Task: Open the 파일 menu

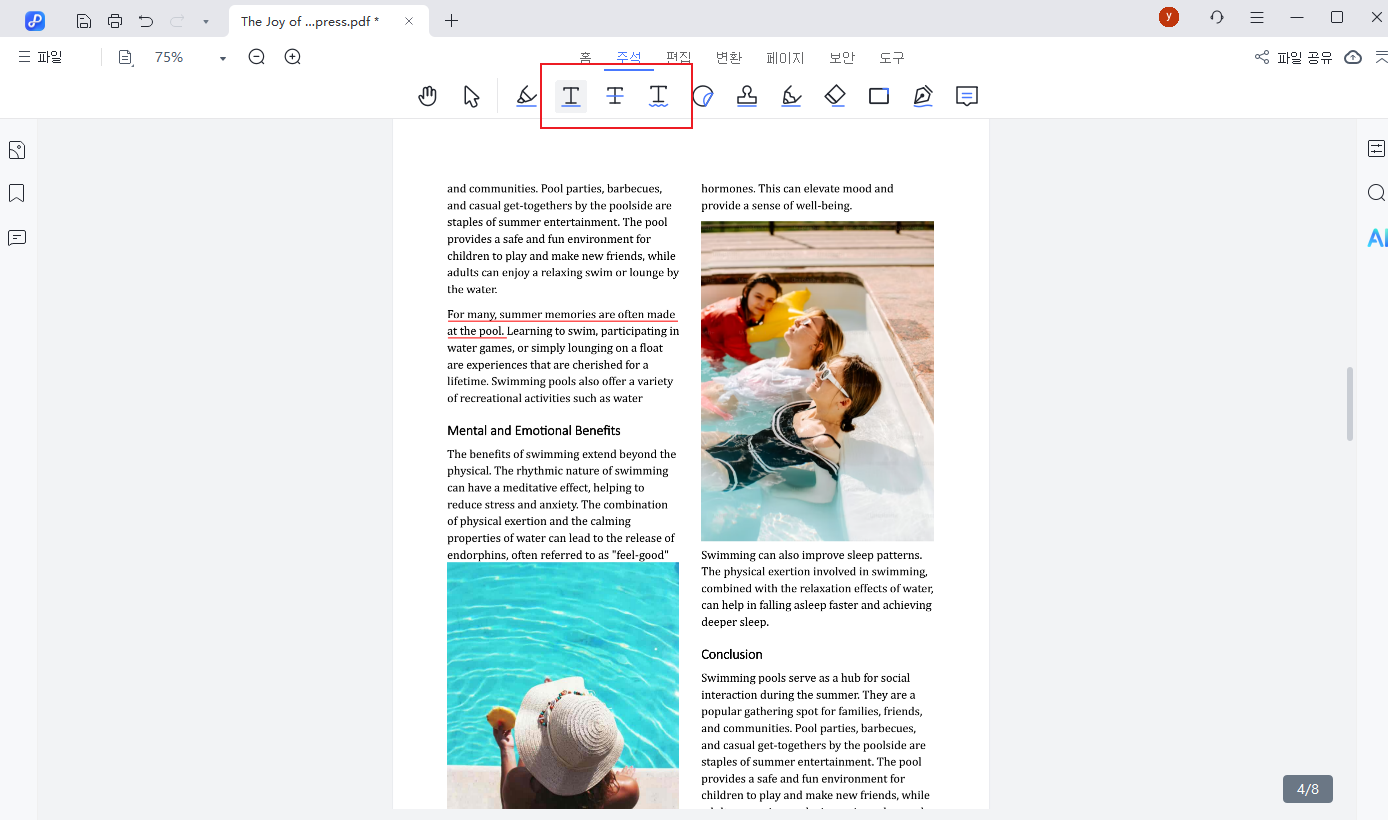Action: pyautogui.click(x=41, y=57)
